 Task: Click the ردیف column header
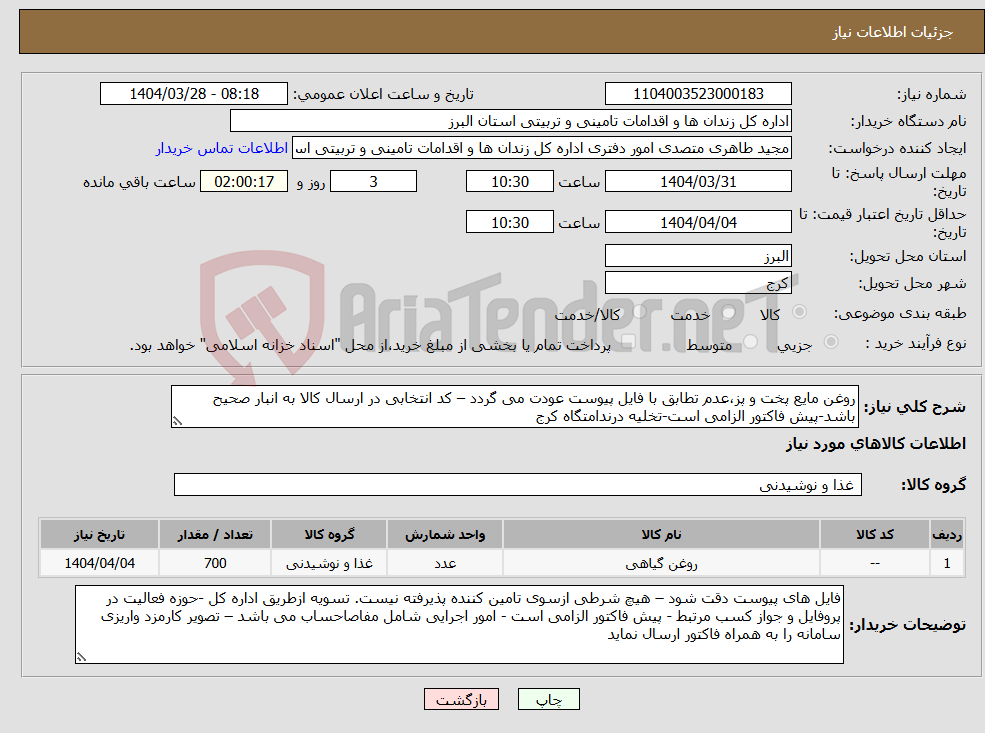947,535
